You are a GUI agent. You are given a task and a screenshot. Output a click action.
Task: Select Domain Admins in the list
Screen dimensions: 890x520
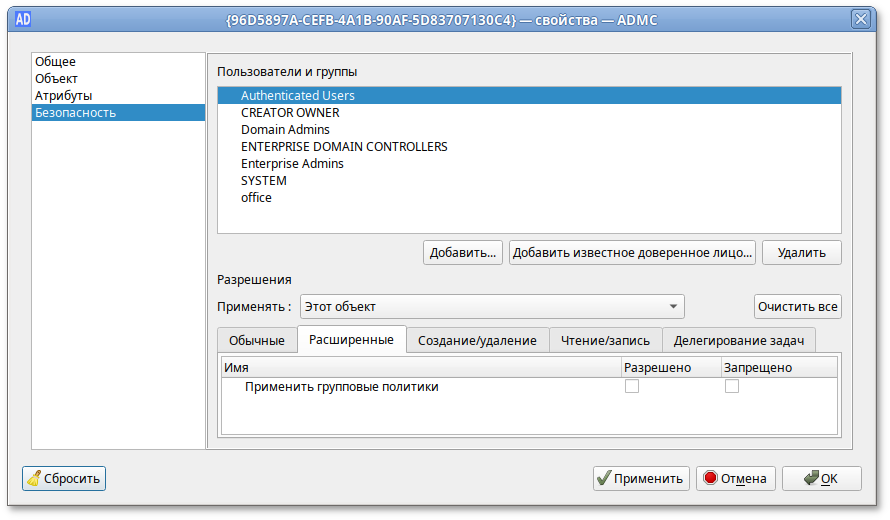pos(529,129)
